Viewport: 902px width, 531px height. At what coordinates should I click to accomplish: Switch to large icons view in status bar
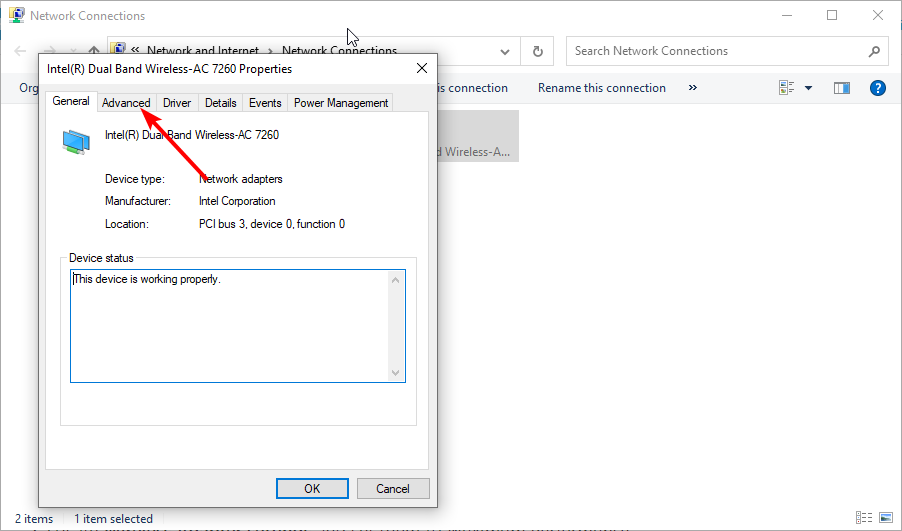[x=884, y=519]
